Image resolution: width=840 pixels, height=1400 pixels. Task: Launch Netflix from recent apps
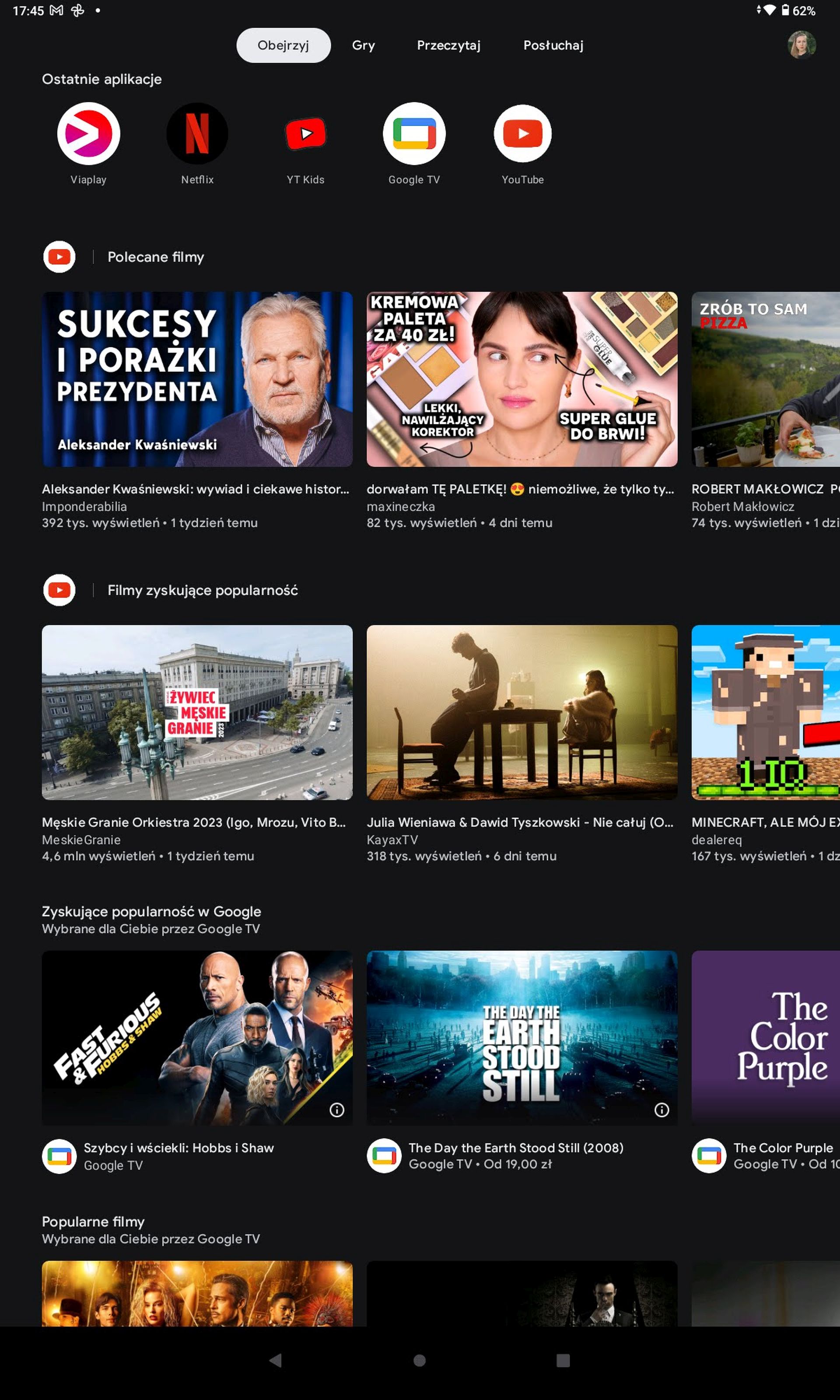click(197, 133)
